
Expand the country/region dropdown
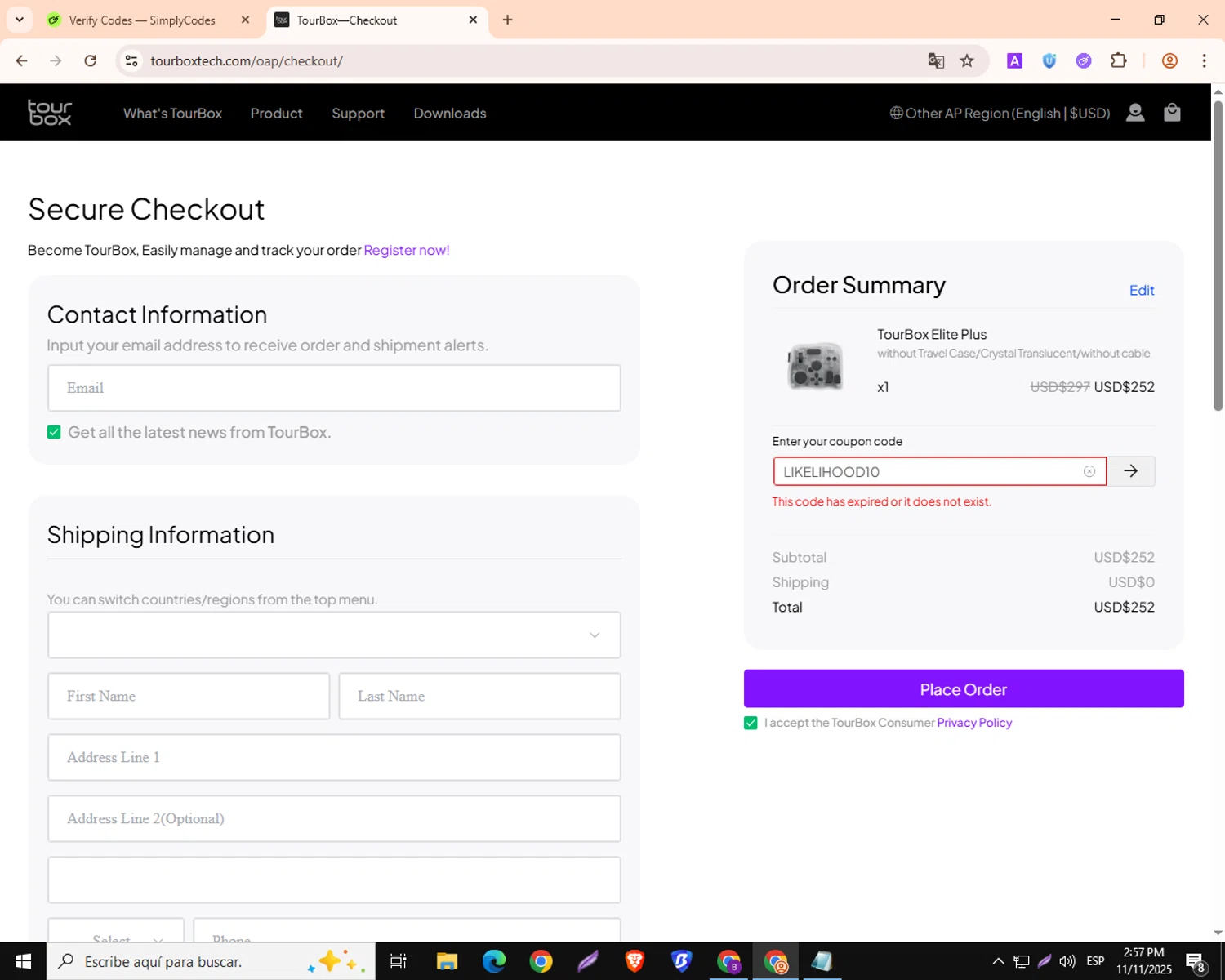click(x=334, y=635)
